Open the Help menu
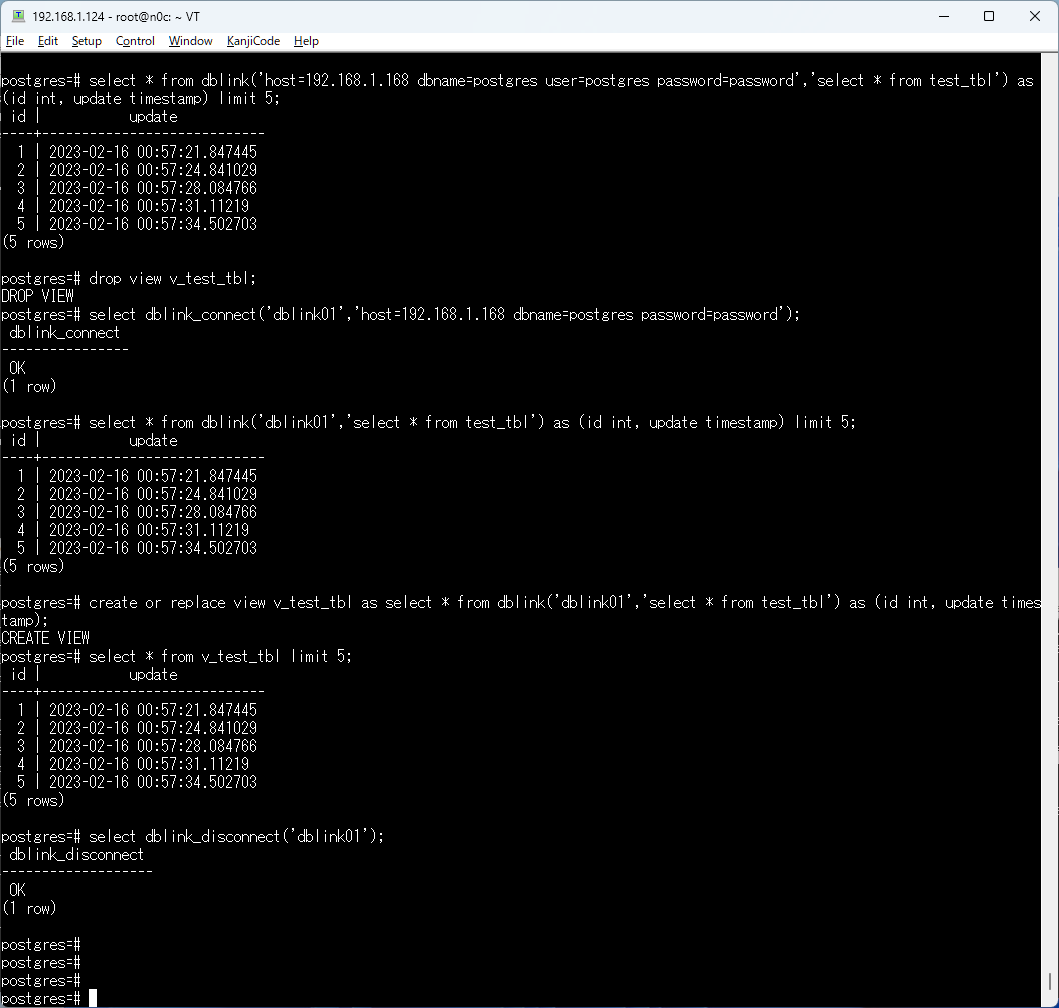Viewport: 1059px width, 1008px height. (x=307, y=41)
